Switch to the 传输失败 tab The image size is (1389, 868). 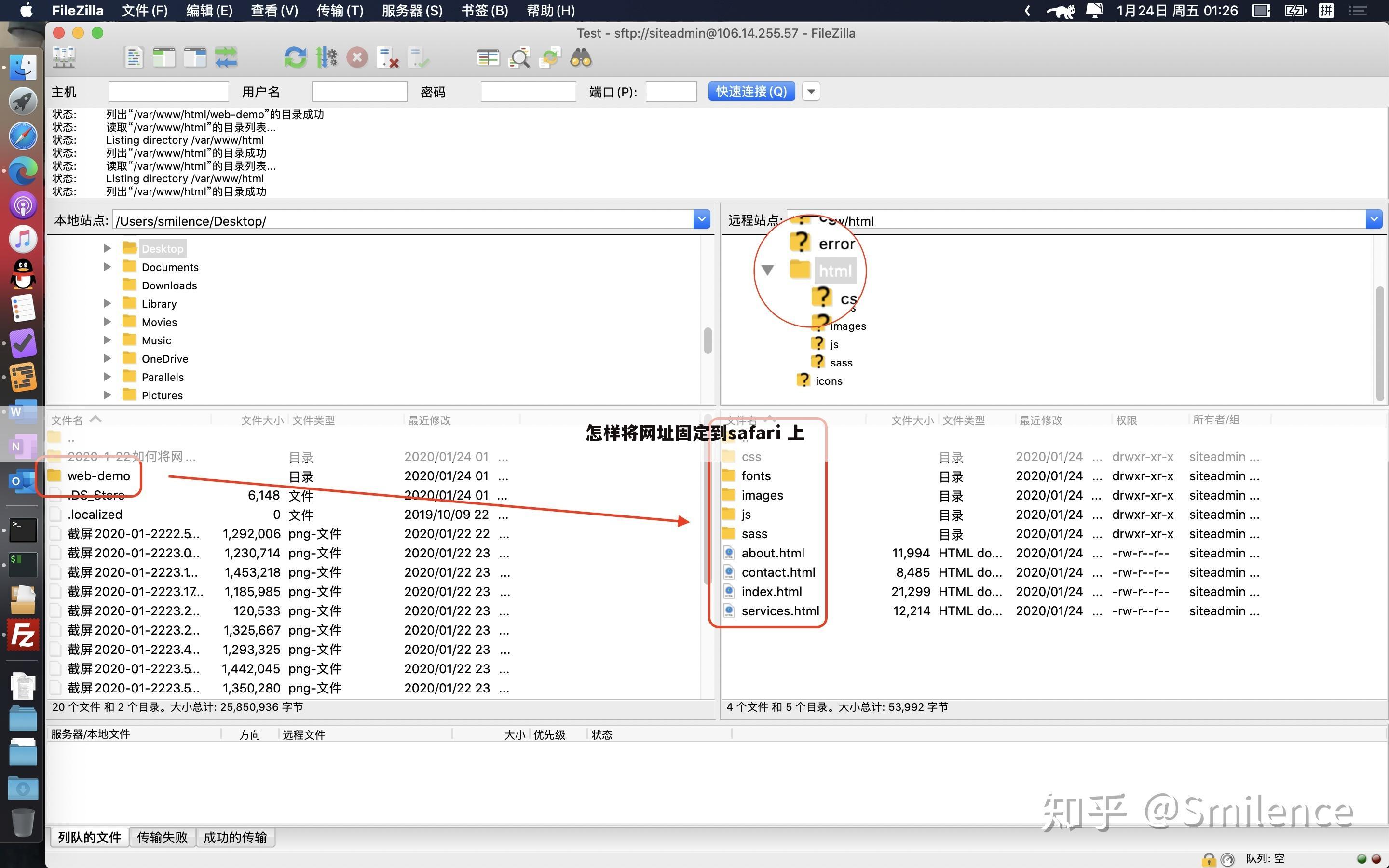163,838
